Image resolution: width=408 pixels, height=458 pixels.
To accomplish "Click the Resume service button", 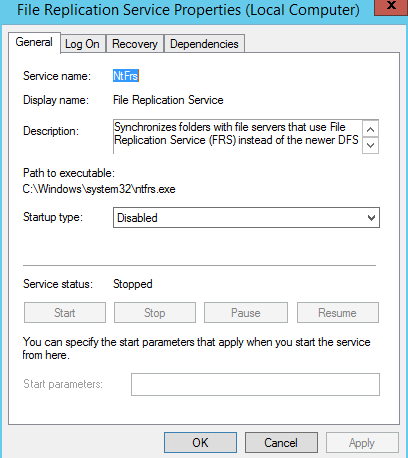I will pyautogui.click(x=338, y=313).
